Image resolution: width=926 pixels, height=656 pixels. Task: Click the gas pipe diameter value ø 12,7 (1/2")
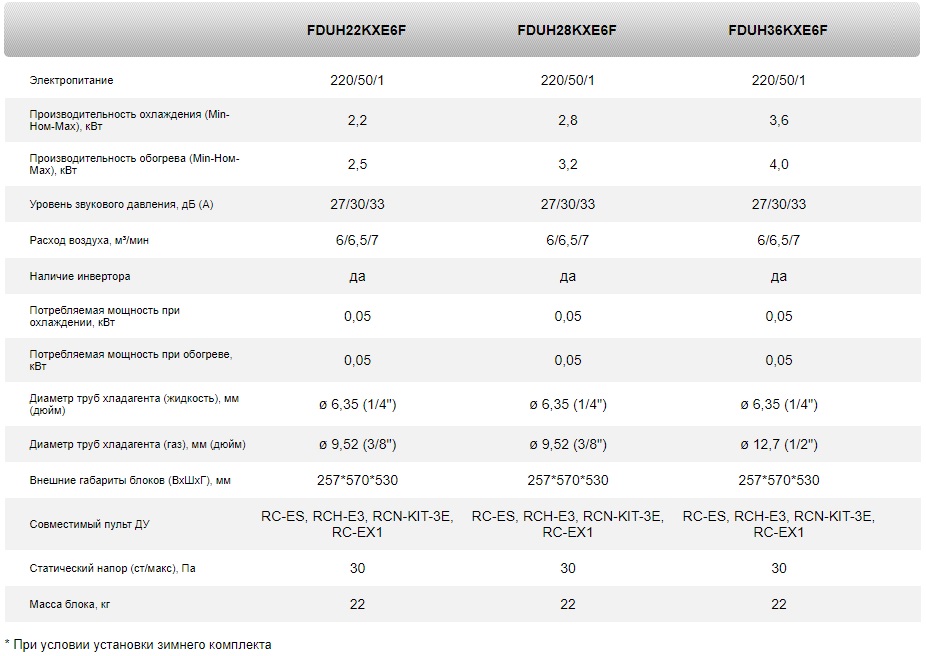(x=779, y=444)
